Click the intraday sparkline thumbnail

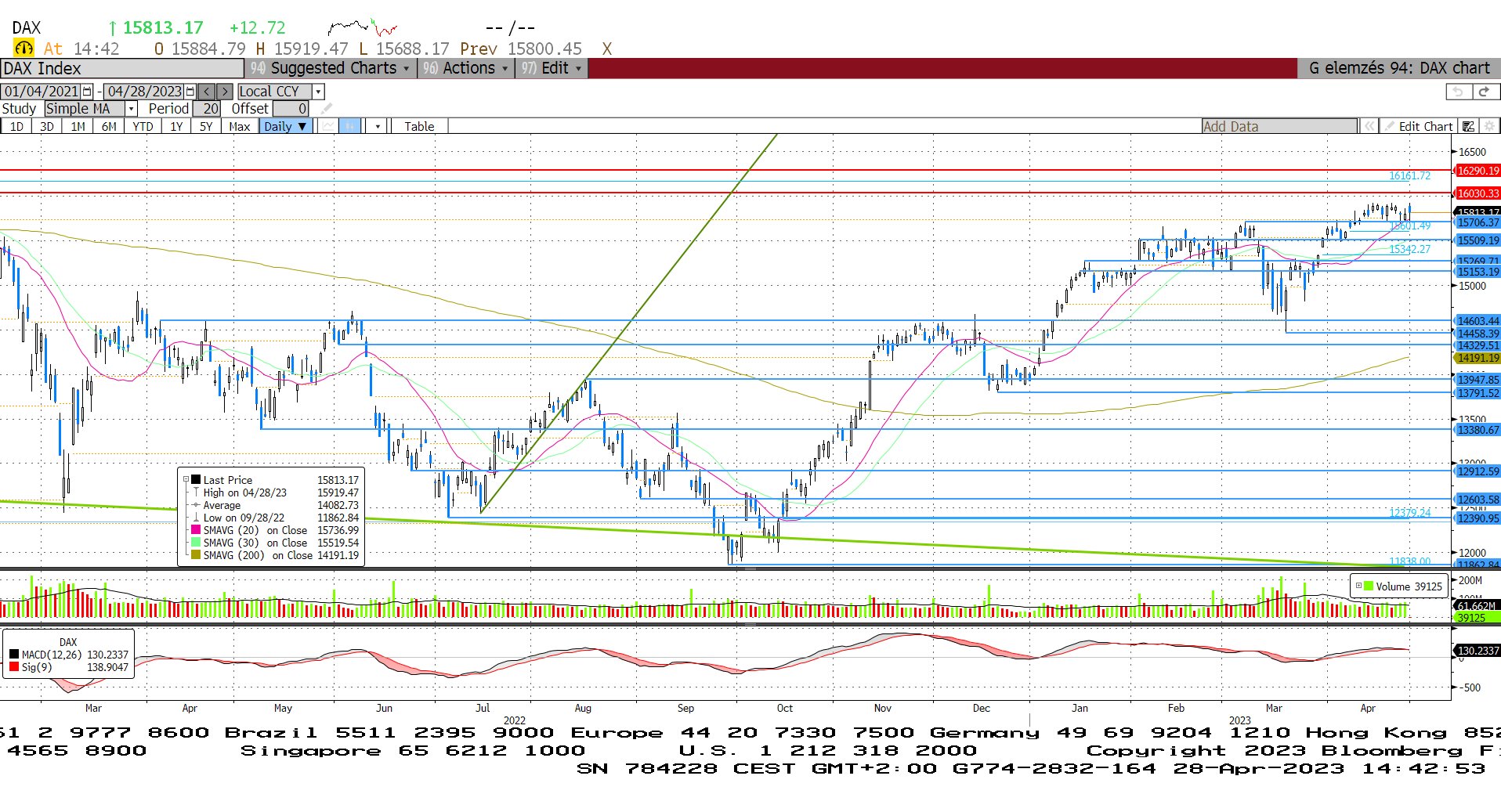(x=363, y=28)
